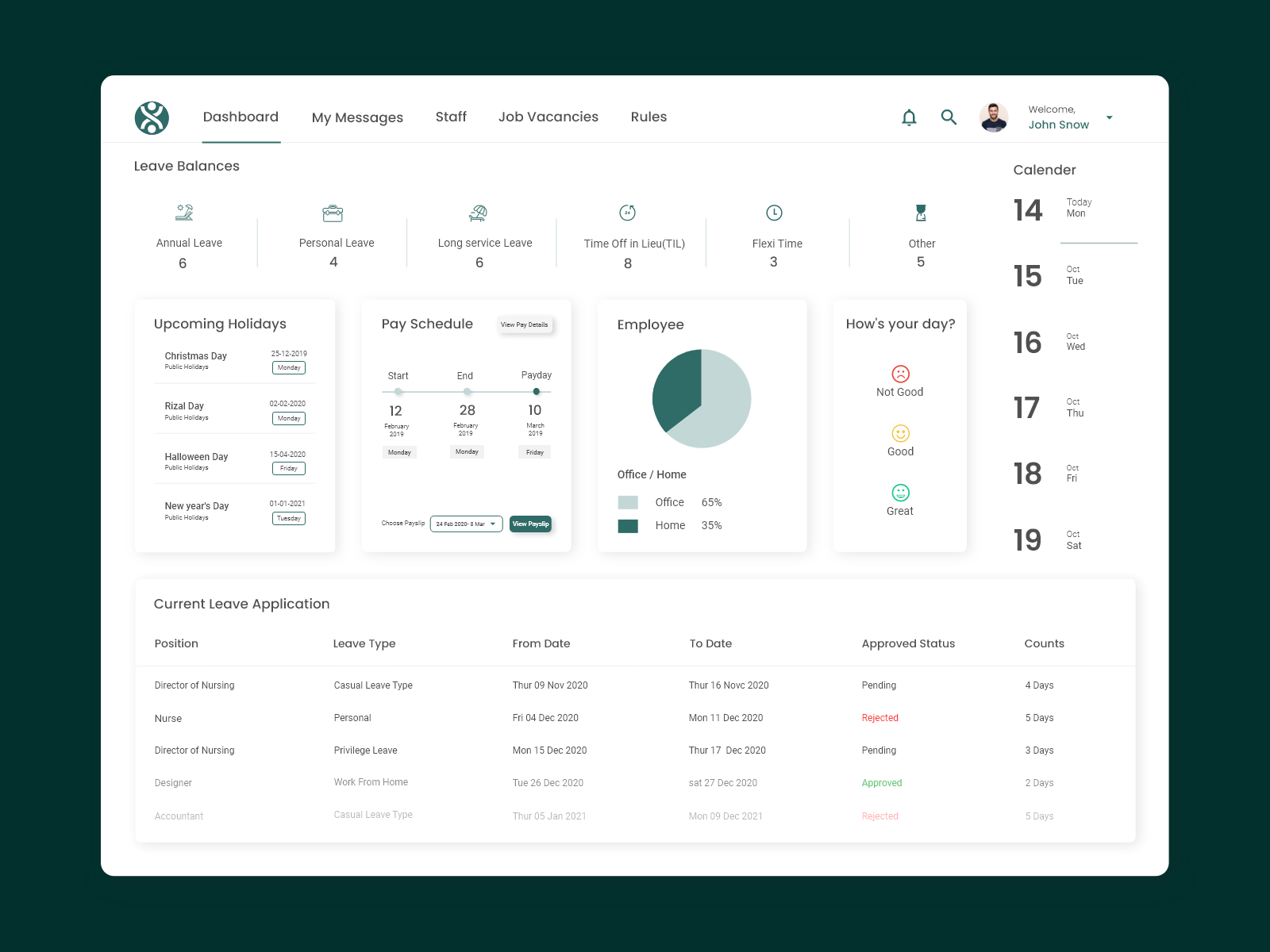Click the View Payslip button
The width and height of the screenshot is (1270, 952).
pos(530,524)
